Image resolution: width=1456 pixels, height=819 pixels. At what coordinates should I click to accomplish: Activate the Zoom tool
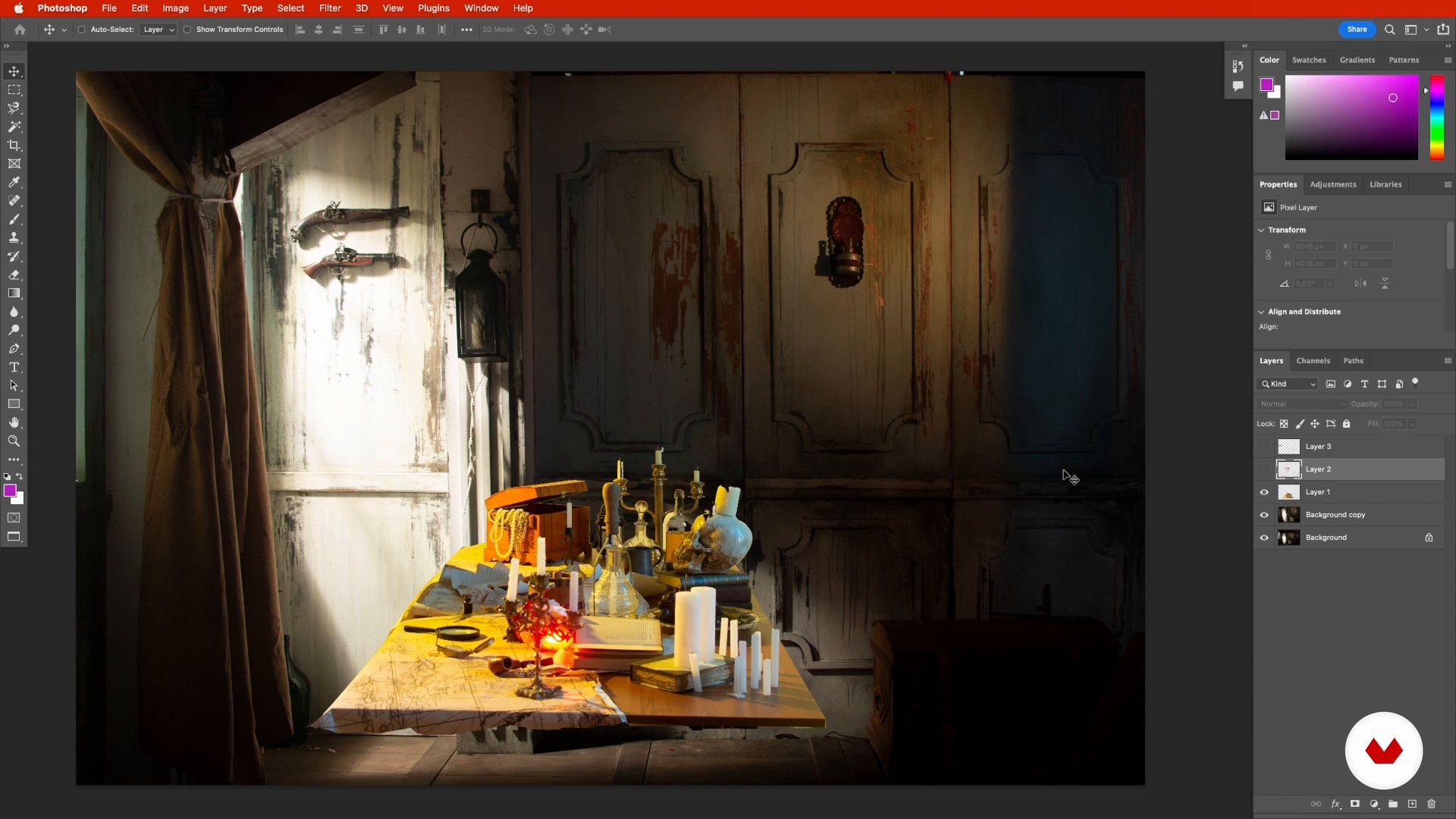click(x=14, y=441)
